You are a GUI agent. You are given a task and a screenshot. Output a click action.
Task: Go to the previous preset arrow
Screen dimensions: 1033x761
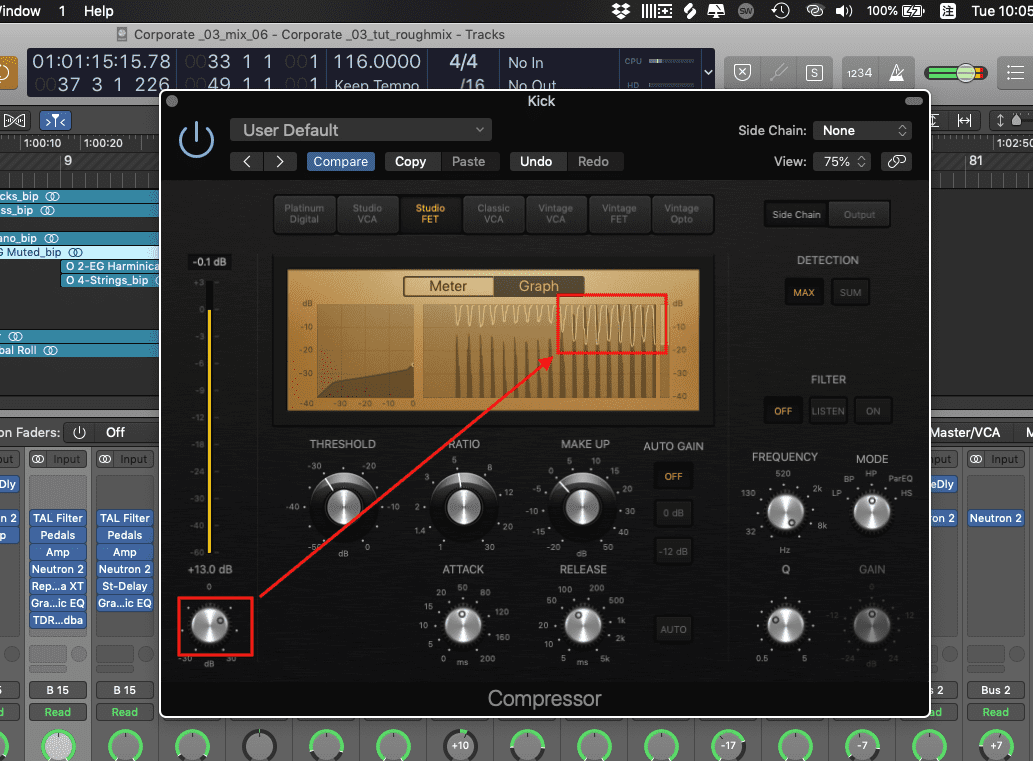tap(247, 161)
